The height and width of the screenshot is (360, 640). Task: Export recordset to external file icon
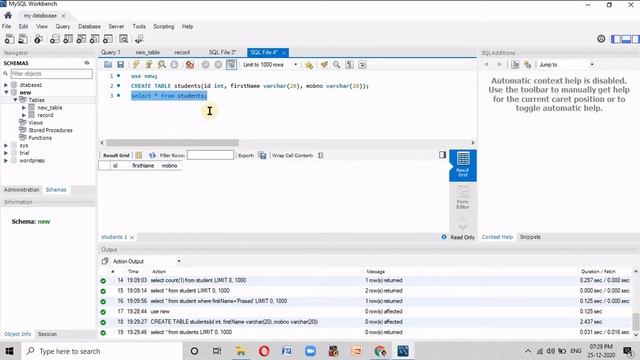(263, 156)
